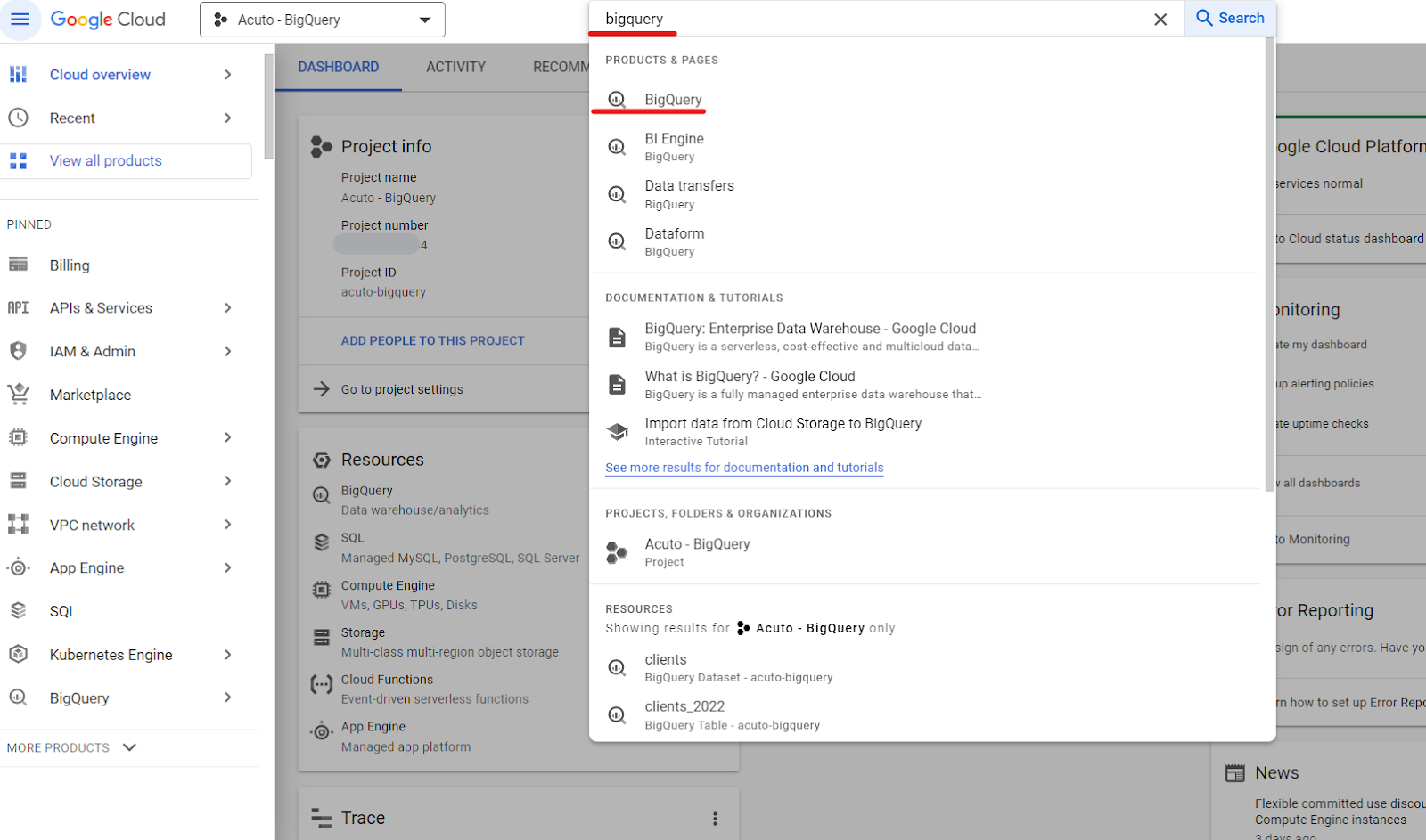Expand BigQuery submenu arrow in sidebar
This screenshot has height=840, width=1426.
[x=228, y=697]
